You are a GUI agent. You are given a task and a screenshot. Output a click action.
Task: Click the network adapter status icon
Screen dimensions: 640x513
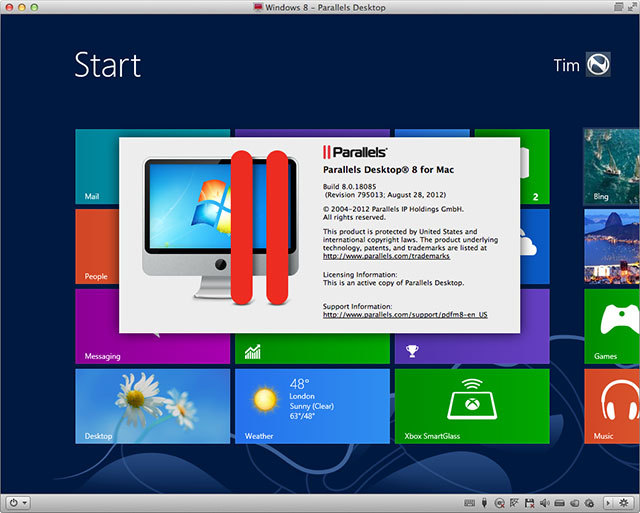tap(514, 502)
